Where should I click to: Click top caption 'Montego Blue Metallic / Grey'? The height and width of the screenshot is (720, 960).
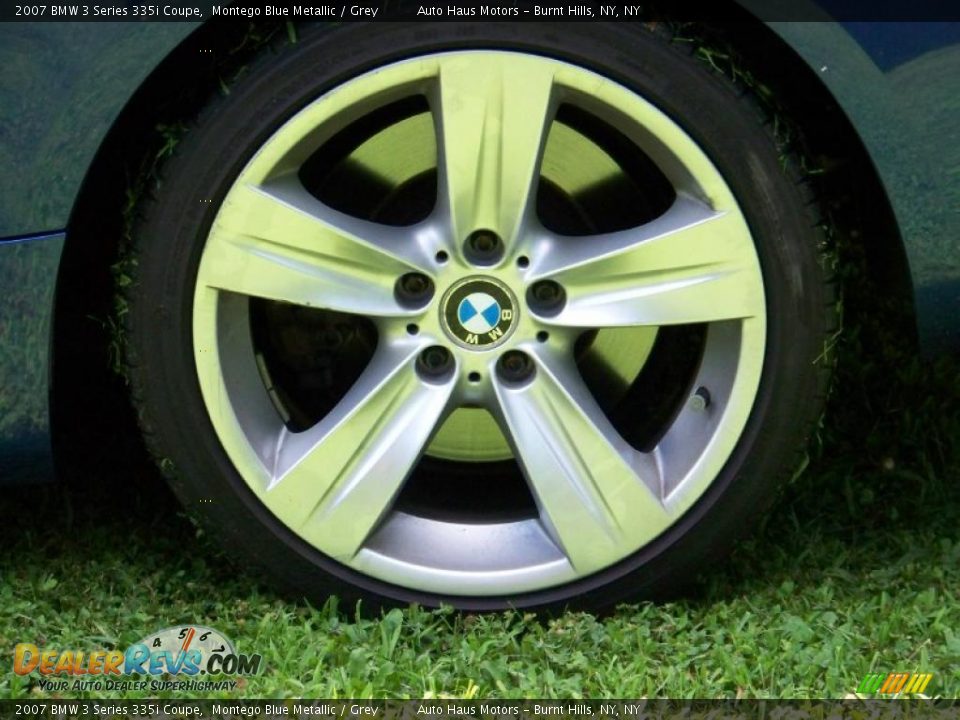[294, 10]
